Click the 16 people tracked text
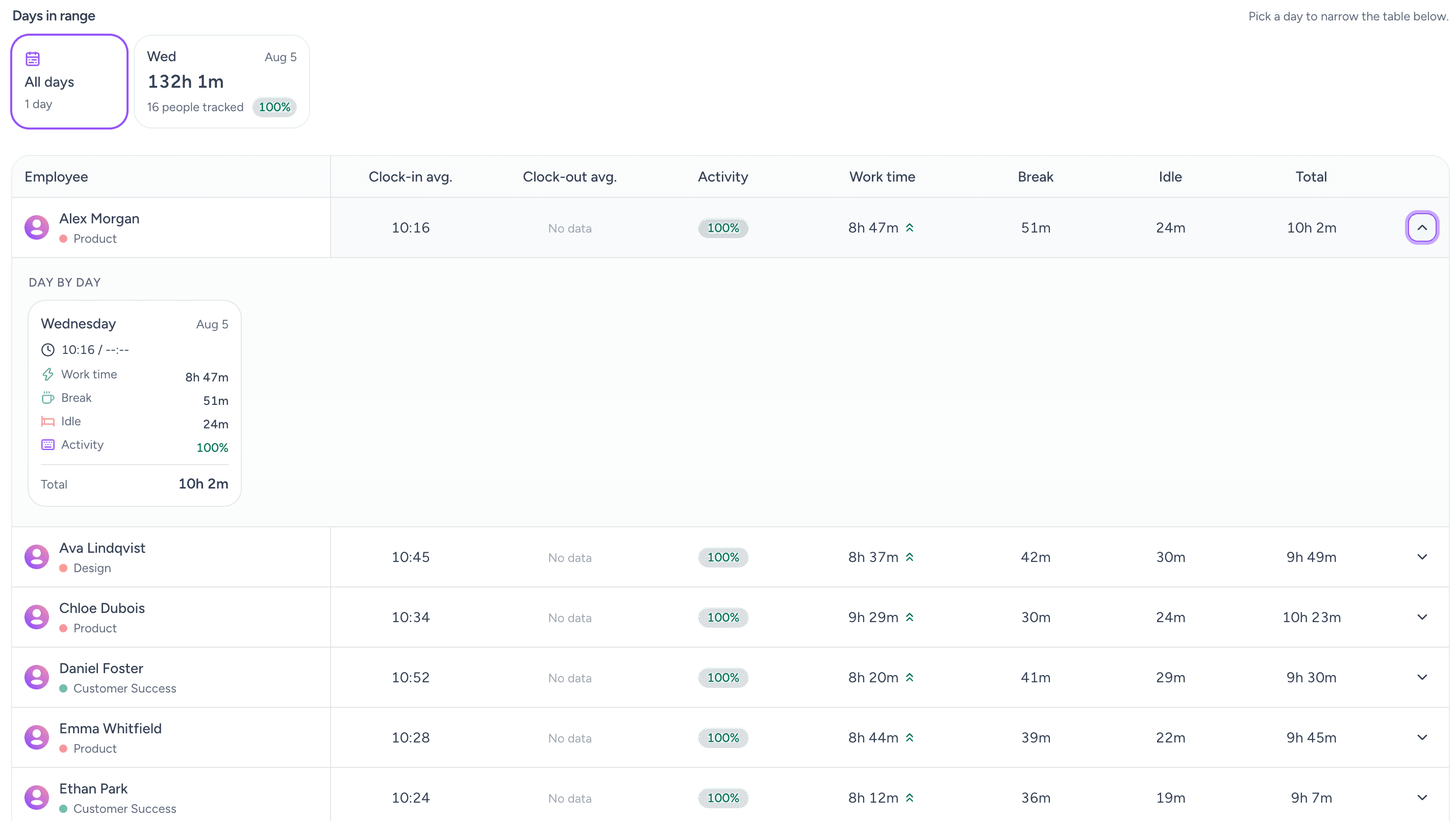This screenshot has width=1456, height=821. tap(195, 107)
